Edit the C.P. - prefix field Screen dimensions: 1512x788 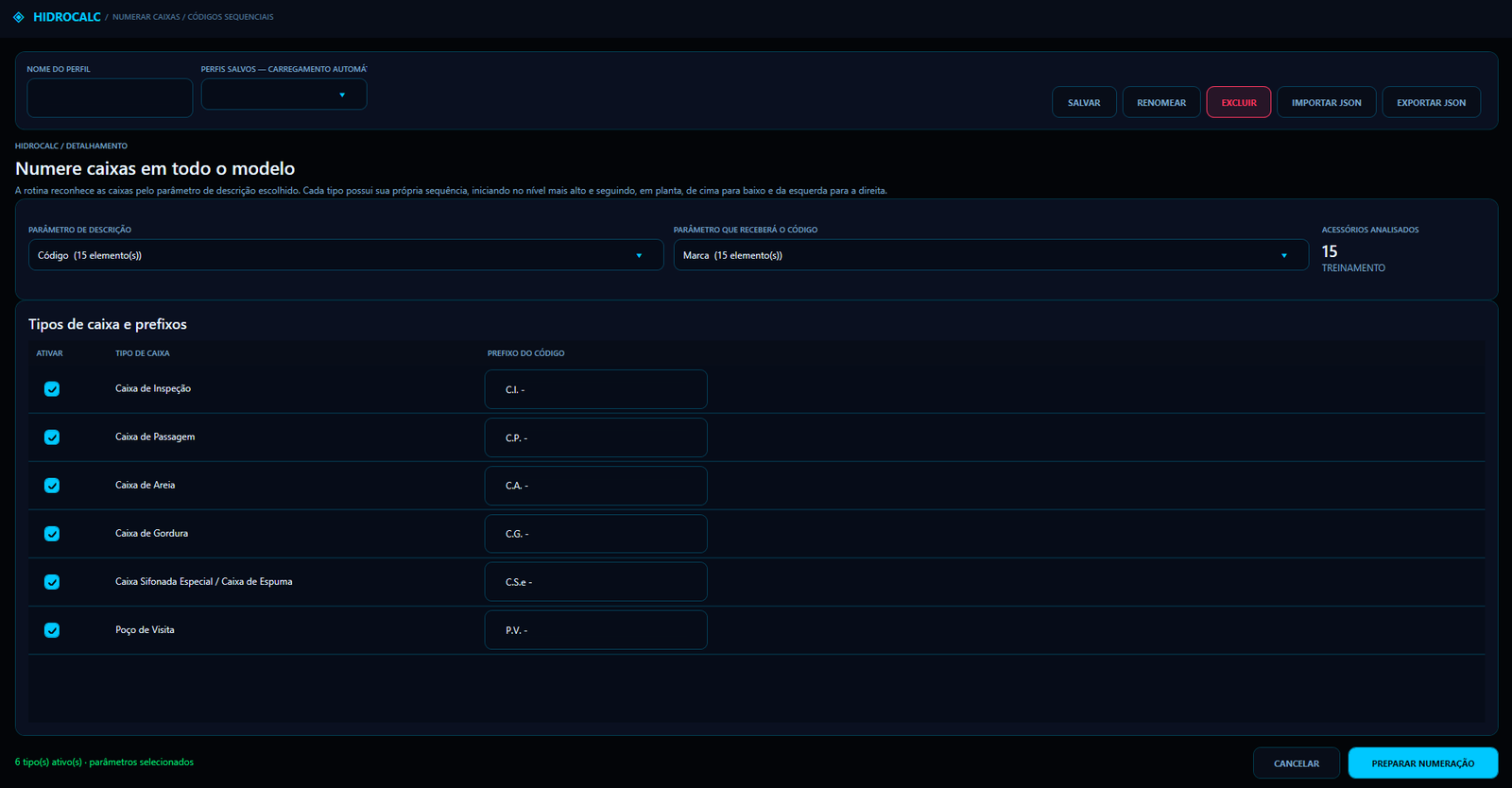pos(596,437)
